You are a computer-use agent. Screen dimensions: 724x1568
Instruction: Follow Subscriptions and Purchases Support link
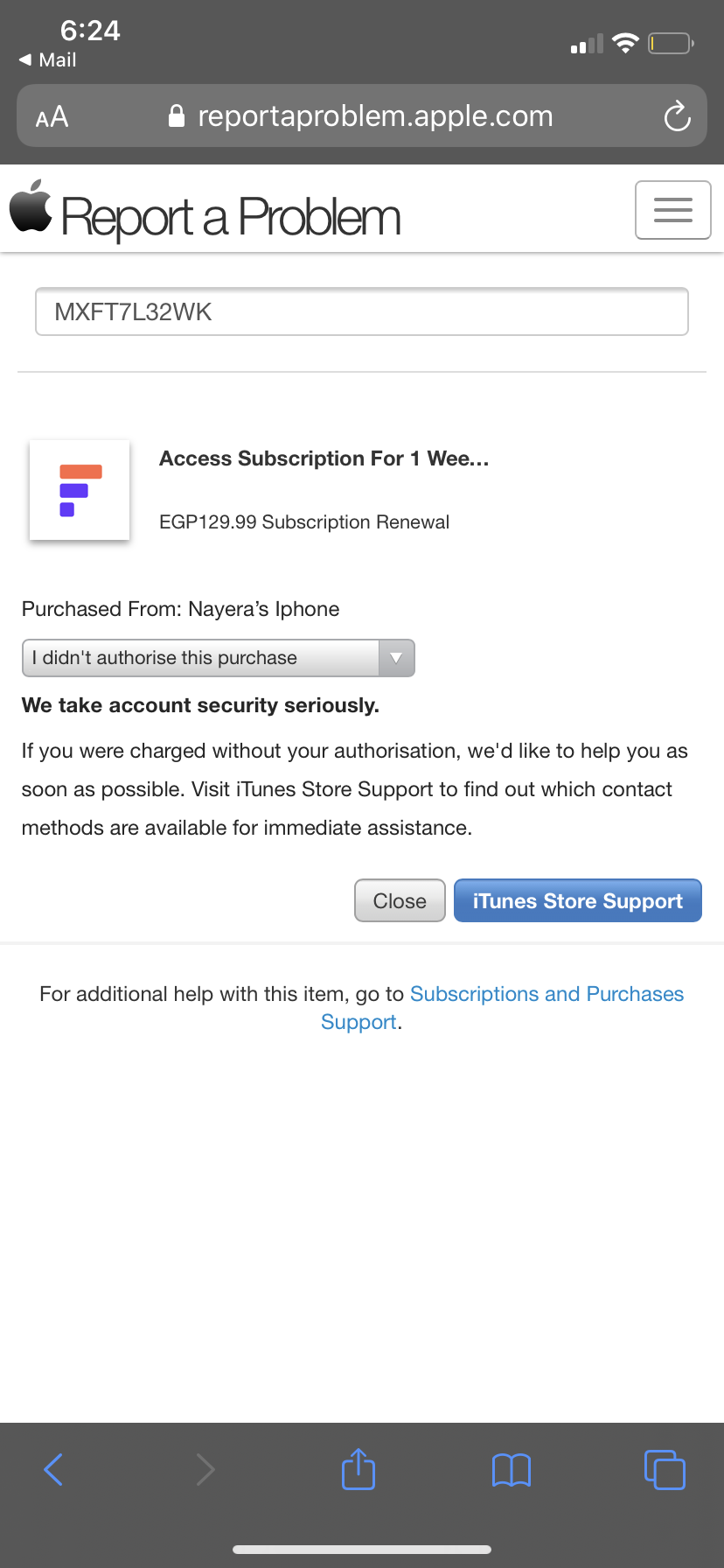(x=546, y=994)
